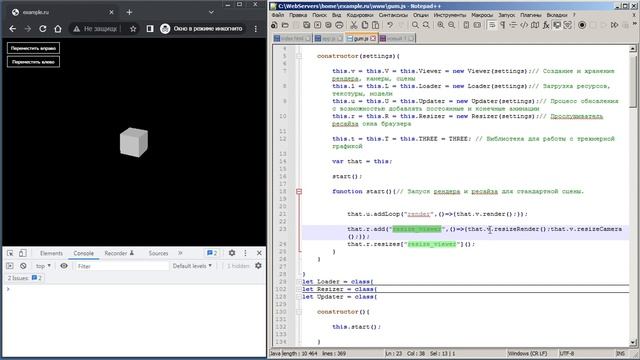This screenshot has width=640, height=360.
Task: Activate DevTools inspect element picker
Action: coord(11,253)
